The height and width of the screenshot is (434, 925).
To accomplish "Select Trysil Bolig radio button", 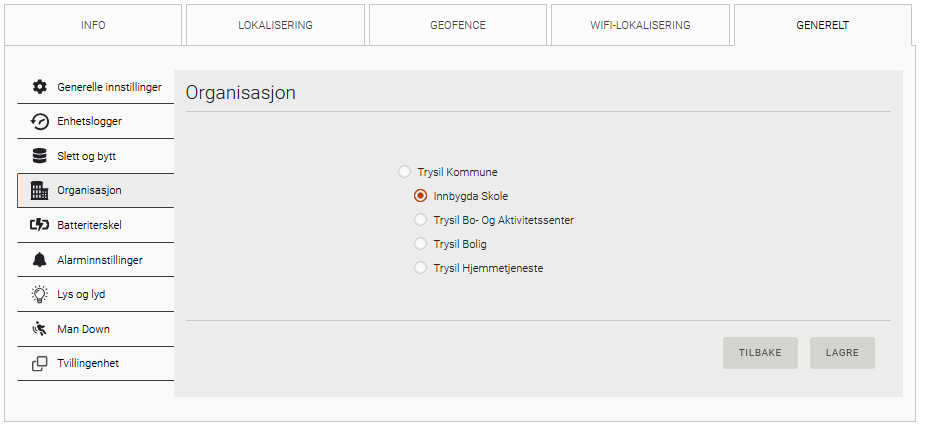I will click(x=421, y=244).
